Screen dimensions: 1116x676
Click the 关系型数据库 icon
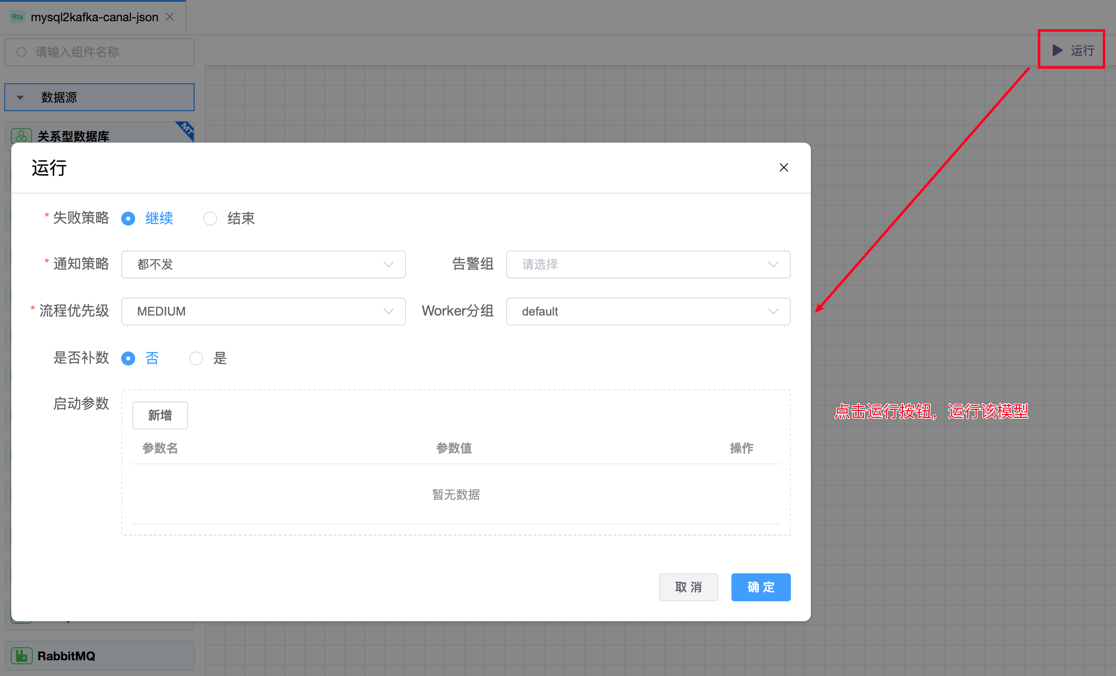(21, 136)
